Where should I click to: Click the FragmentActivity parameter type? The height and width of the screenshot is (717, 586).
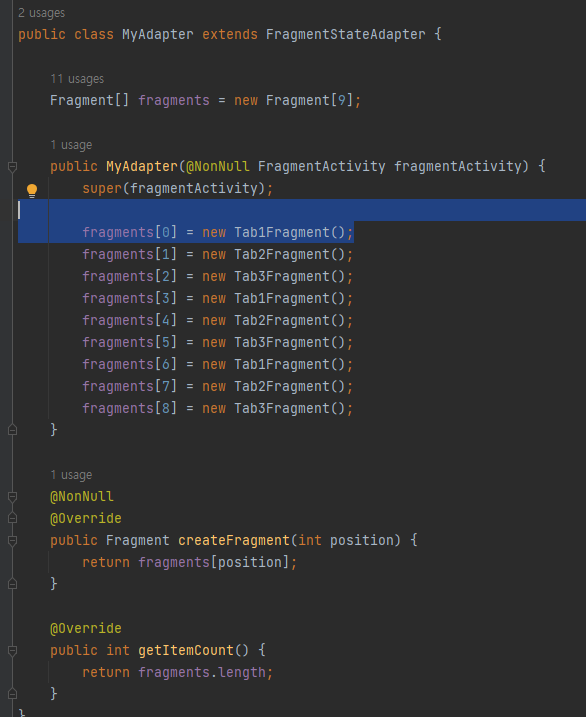click(x=321, y=166)
